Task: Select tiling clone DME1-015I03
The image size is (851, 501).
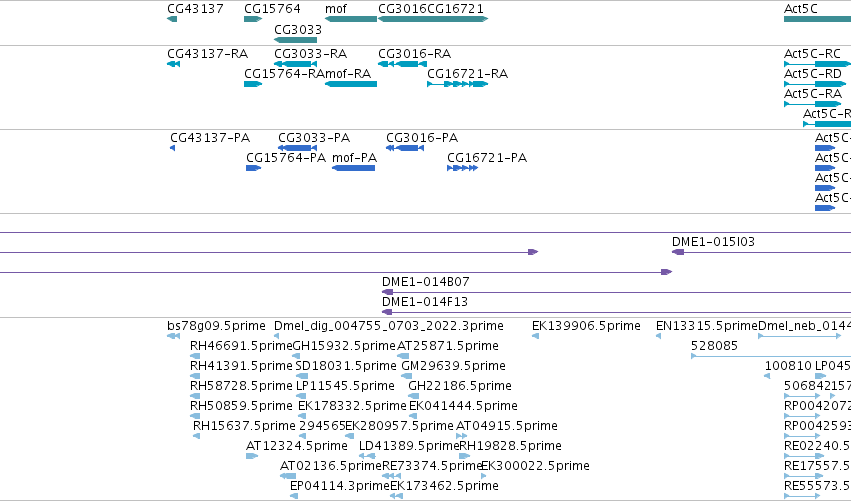Action: [761, 252]
